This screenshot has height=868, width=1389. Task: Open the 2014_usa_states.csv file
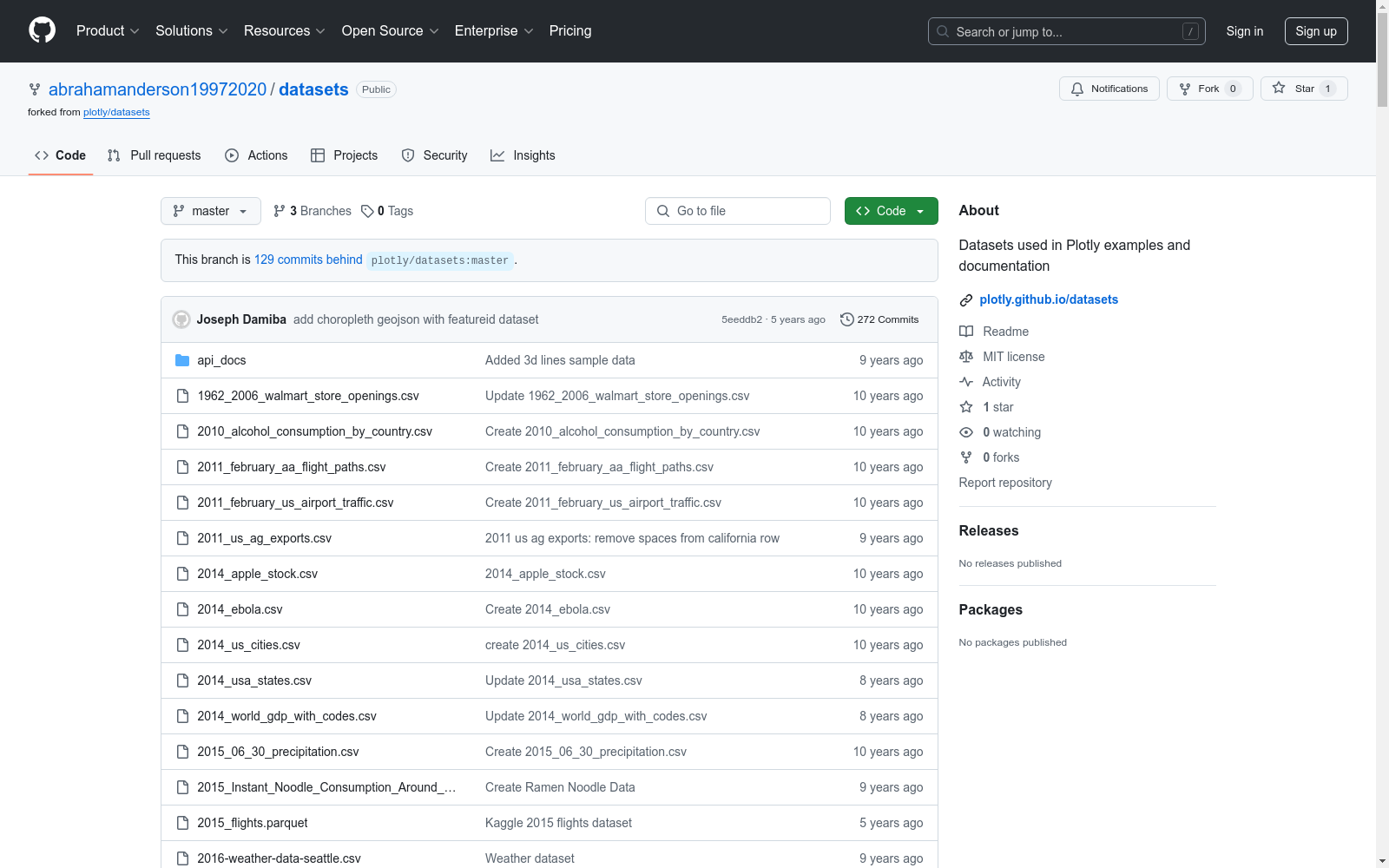tap(254, 681)
